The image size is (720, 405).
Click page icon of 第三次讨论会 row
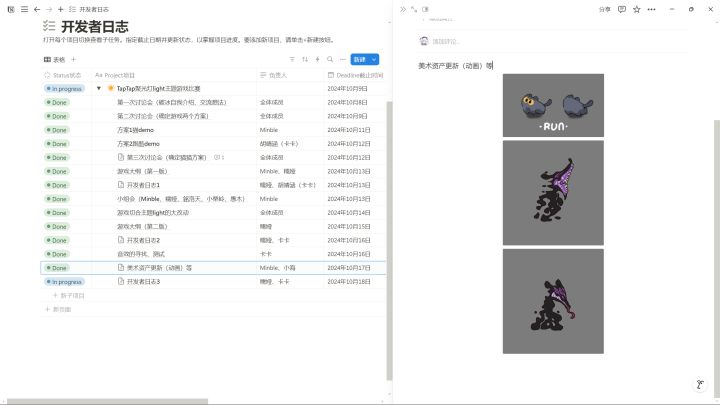(121, 157)
